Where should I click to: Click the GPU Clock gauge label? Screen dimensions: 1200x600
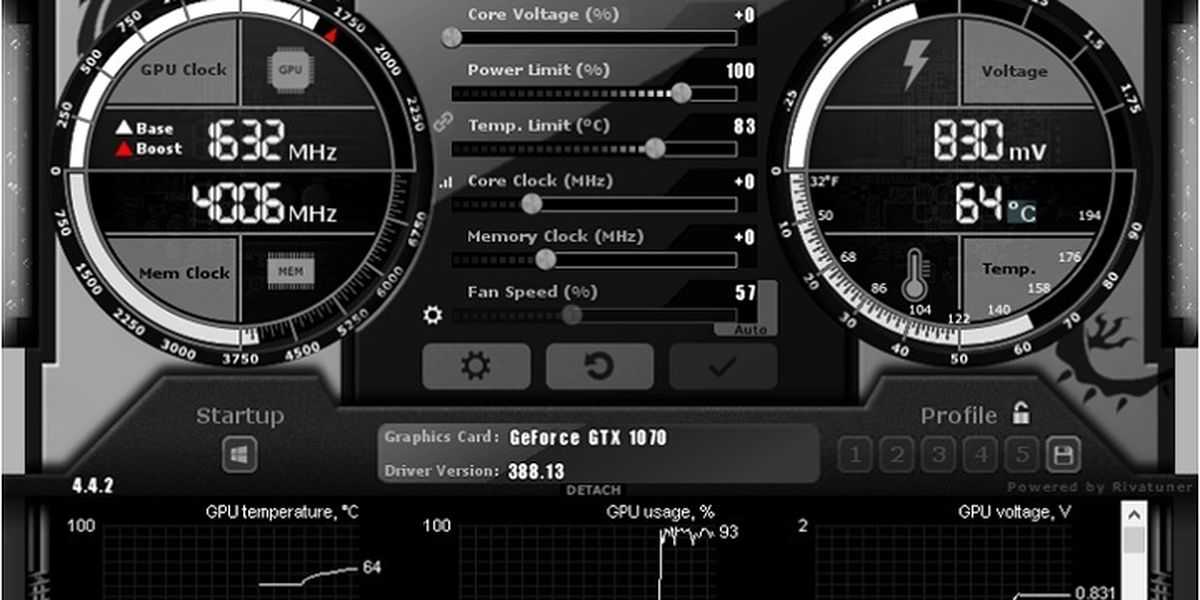(x=183, y=70)
